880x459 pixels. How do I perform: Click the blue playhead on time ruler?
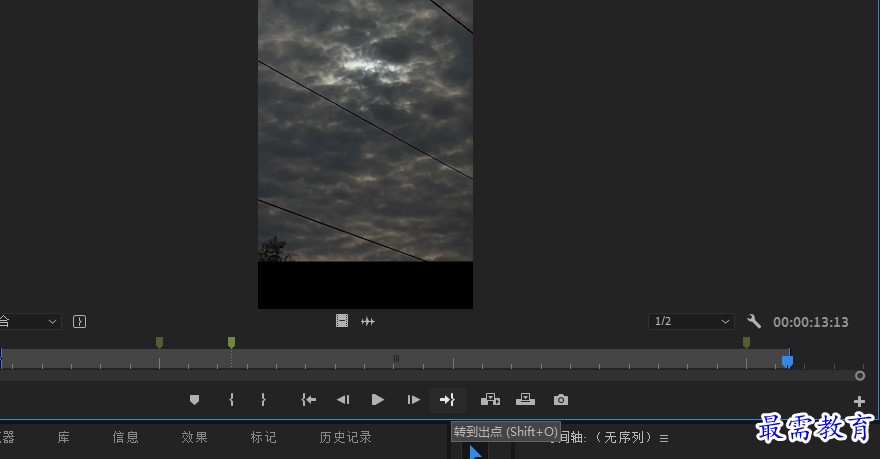787,361
